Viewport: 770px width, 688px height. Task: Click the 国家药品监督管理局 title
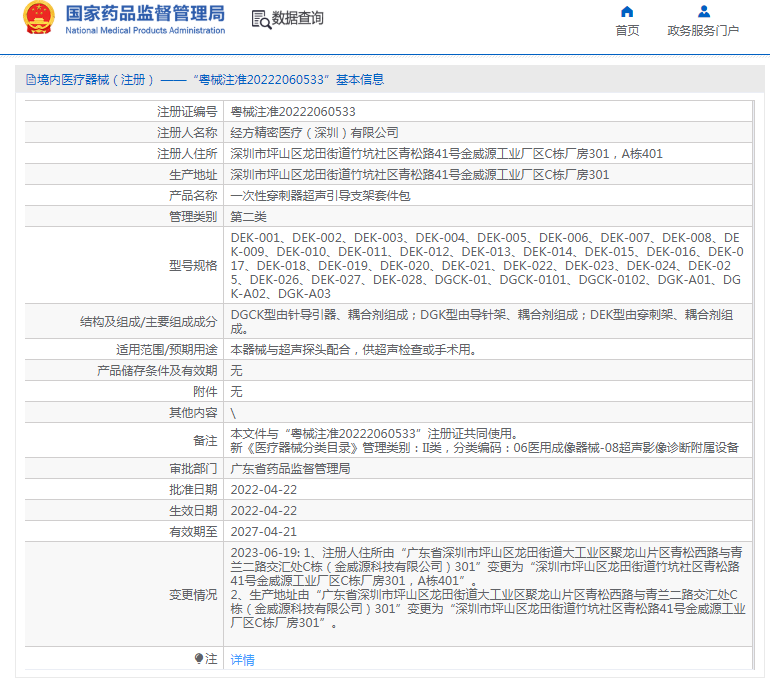(x=145, y=13)
